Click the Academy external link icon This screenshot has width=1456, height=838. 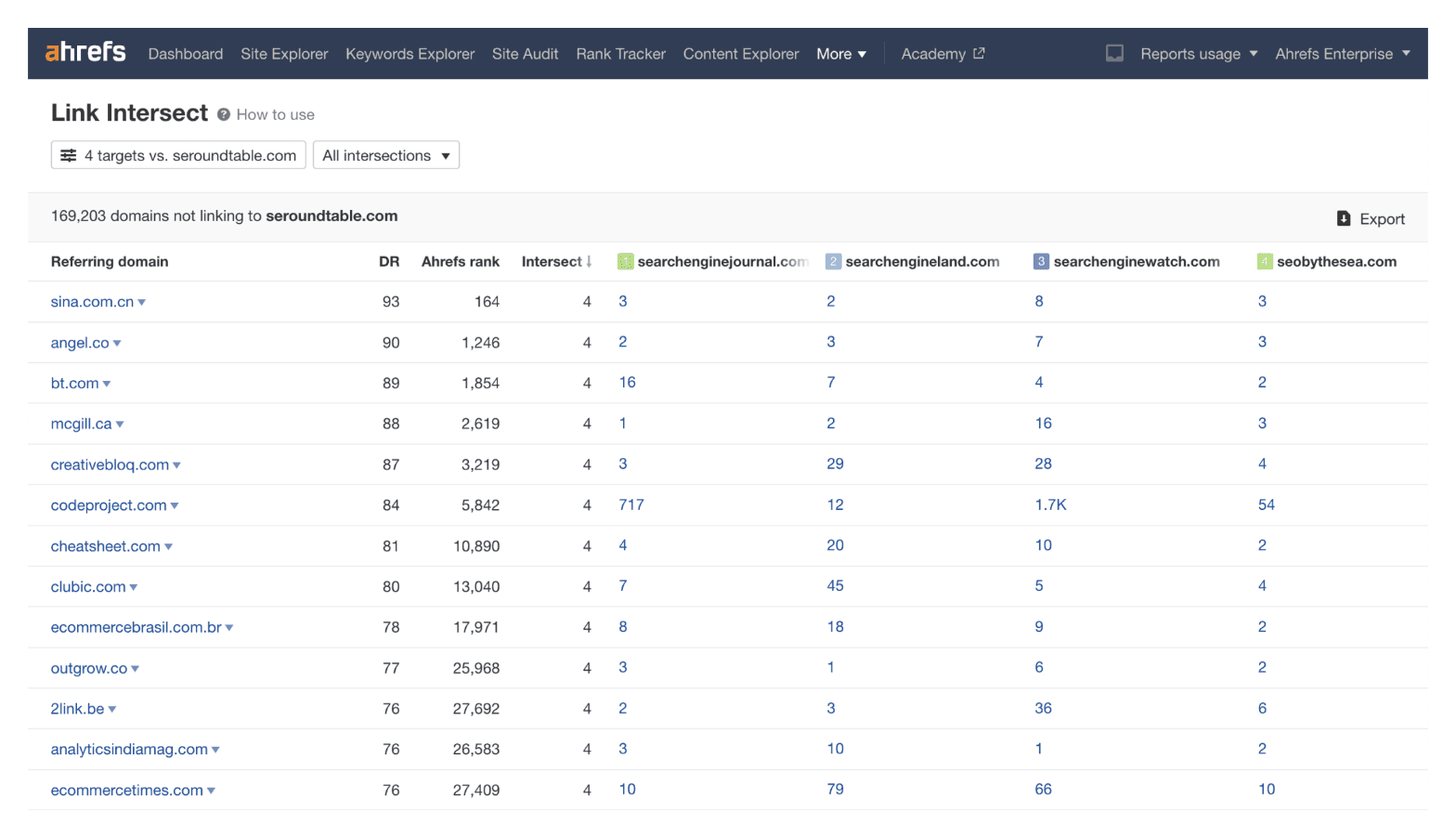point(979,53)
